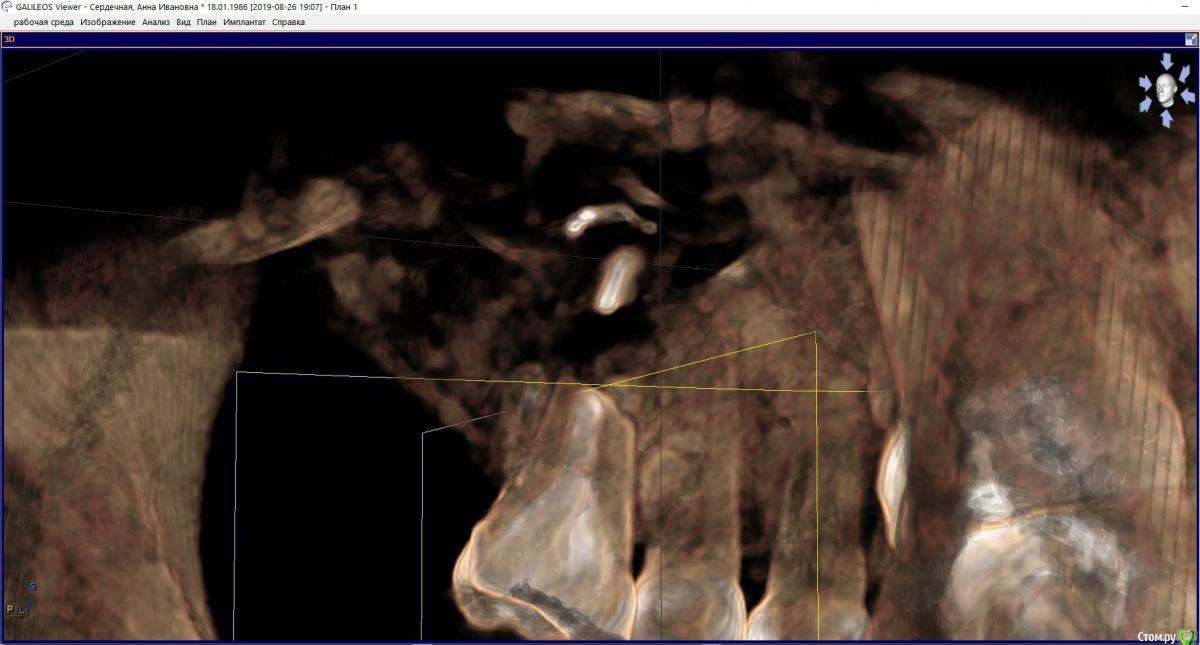Screen dimensions: 1200x645
Task: Open the Изображение menu
Action: [108, 22]
